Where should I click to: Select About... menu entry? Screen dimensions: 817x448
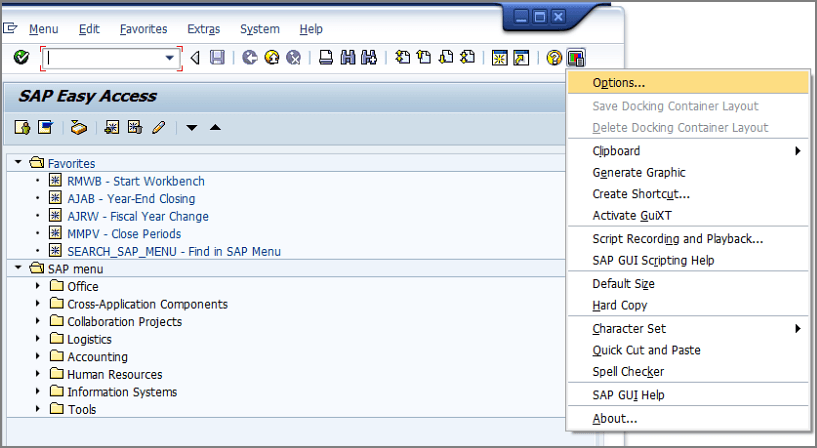688,418
